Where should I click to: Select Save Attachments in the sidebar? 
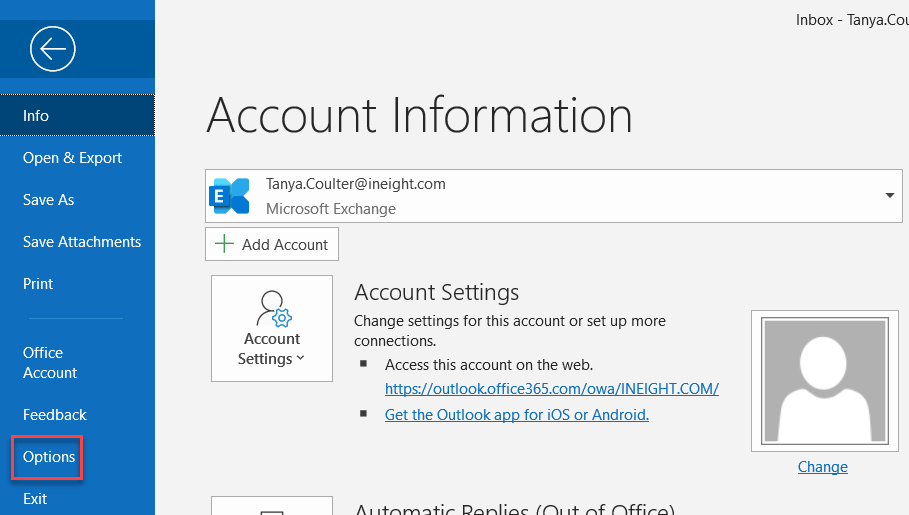(82, 242)
